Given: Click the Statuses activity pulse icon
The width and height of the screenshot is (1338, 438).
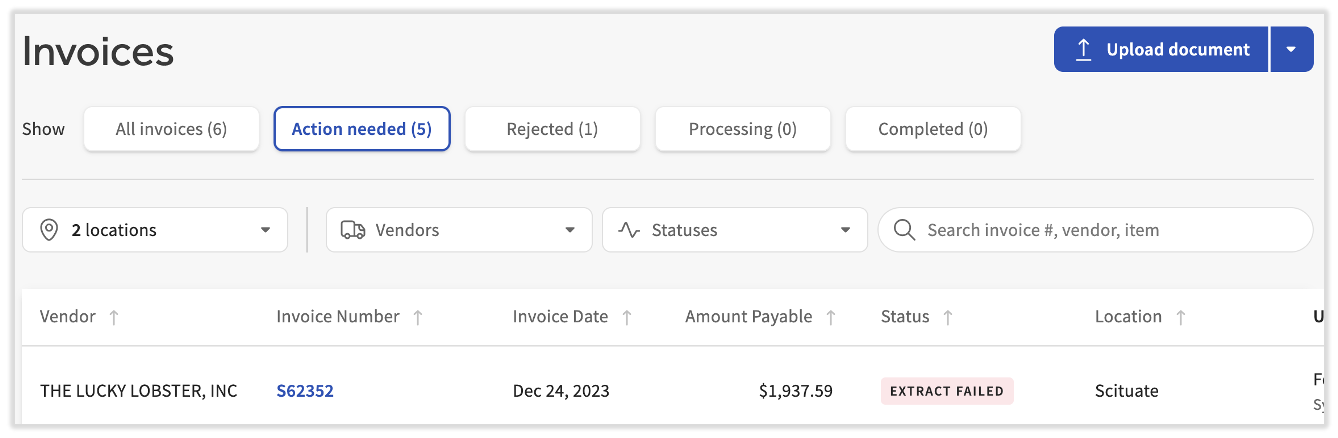Looking at the screenshot, I should pos(629,230).
